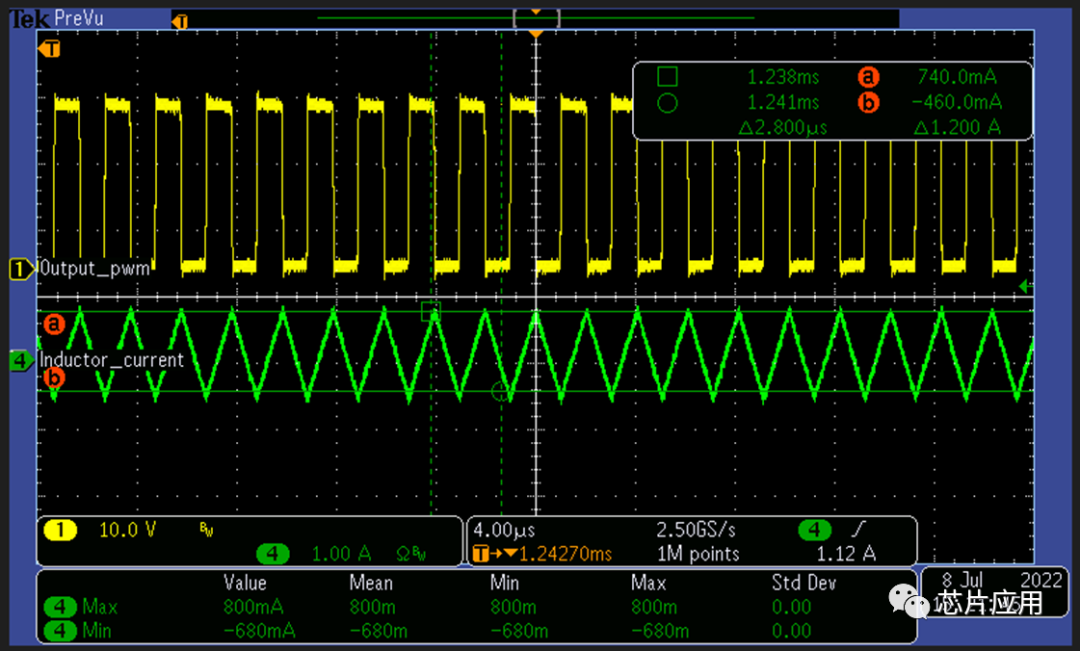Click the circle cursor icon in the readout box
The image size is (1080, 651).
pos(667,102)
